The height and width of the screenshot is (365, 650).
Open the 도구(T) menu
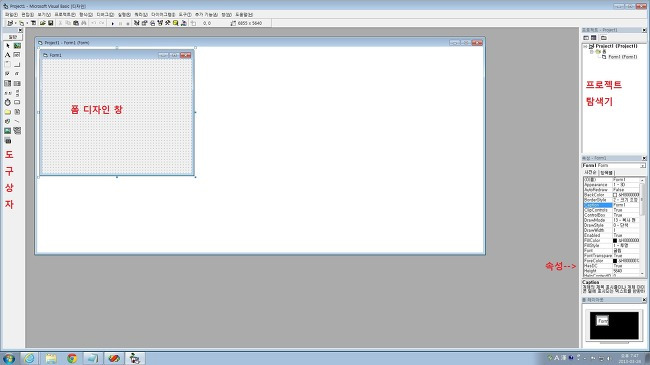[185, 15]
